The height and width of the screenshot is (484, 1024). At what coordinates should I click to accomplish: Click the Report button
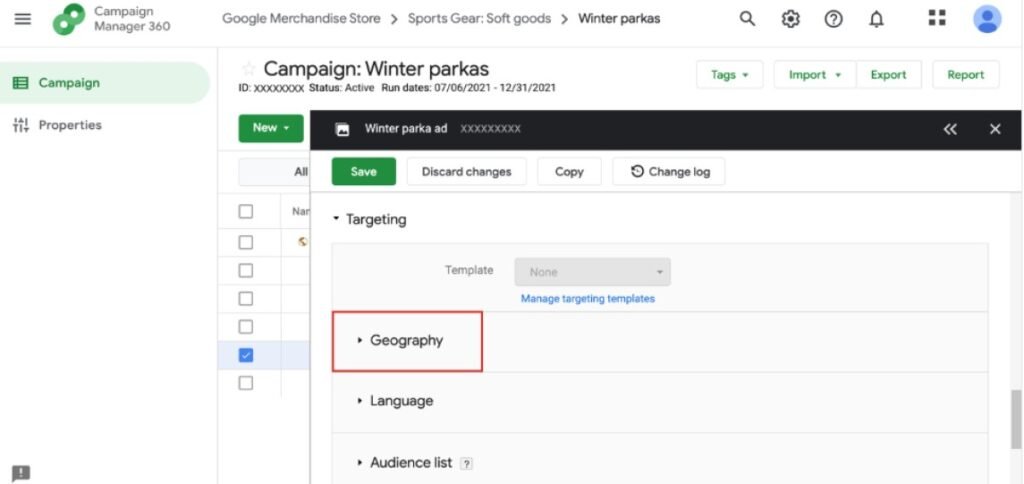[966, 75]
